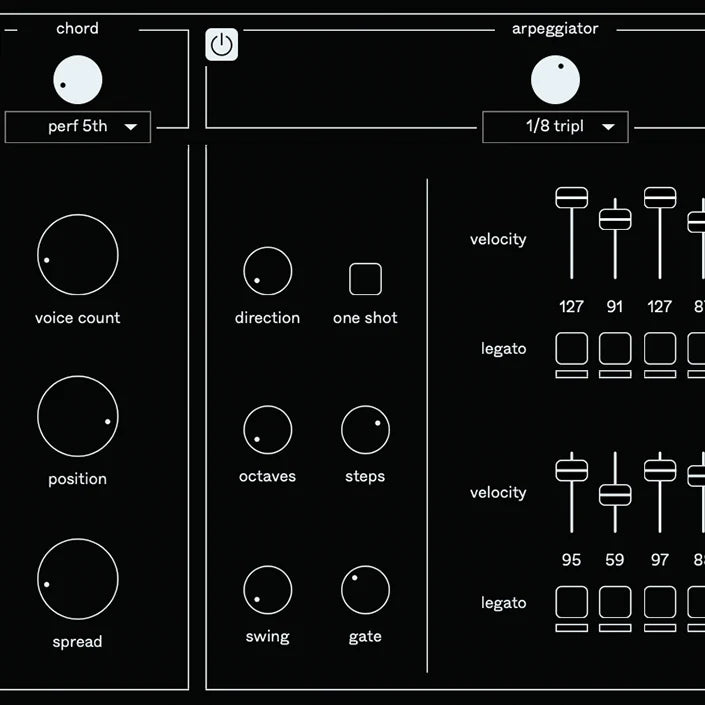Toggle first legato box in top row
Image resolution: width=705 pixels, height=705 pixels.
tap(571, 349)
